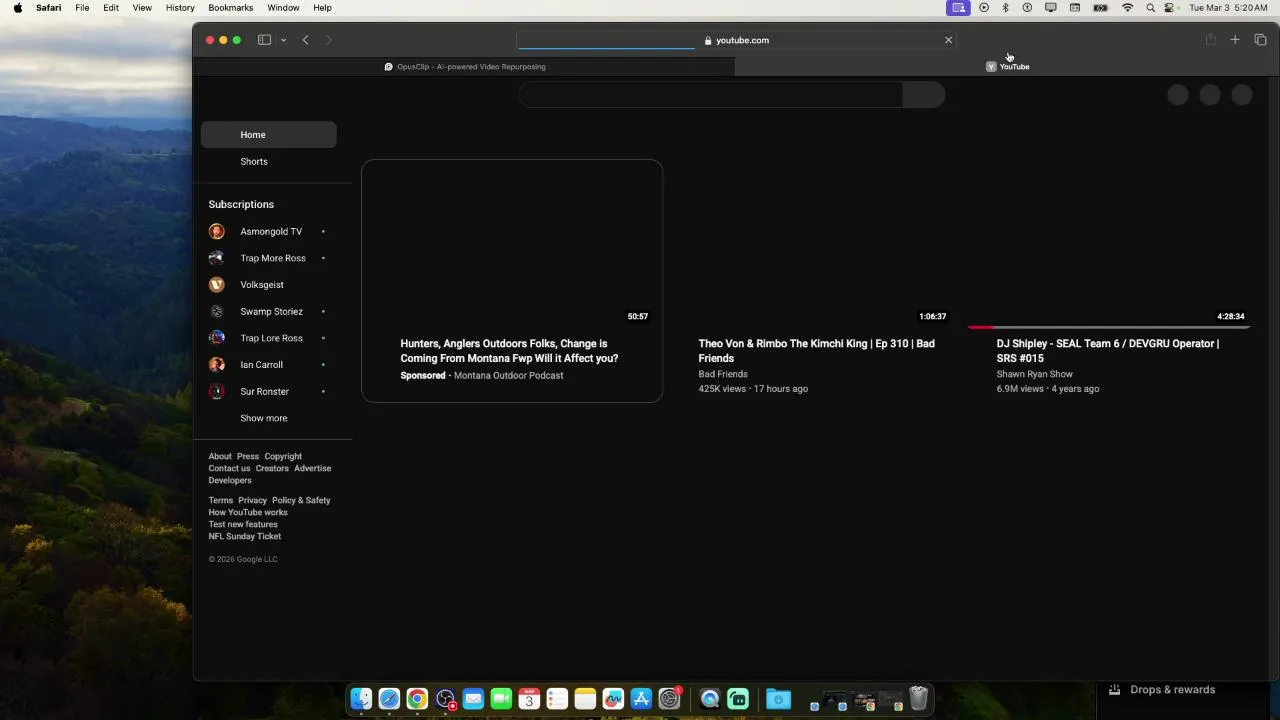
Task: Open Spotlight search in menu bar
Action: 1150,7
